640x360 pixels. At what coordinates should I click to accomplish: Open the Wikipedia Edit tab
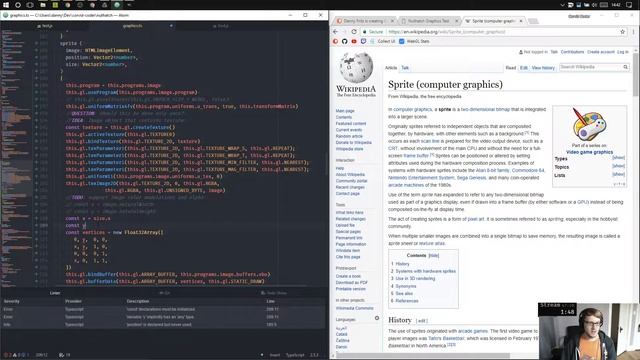coord(524,68)
